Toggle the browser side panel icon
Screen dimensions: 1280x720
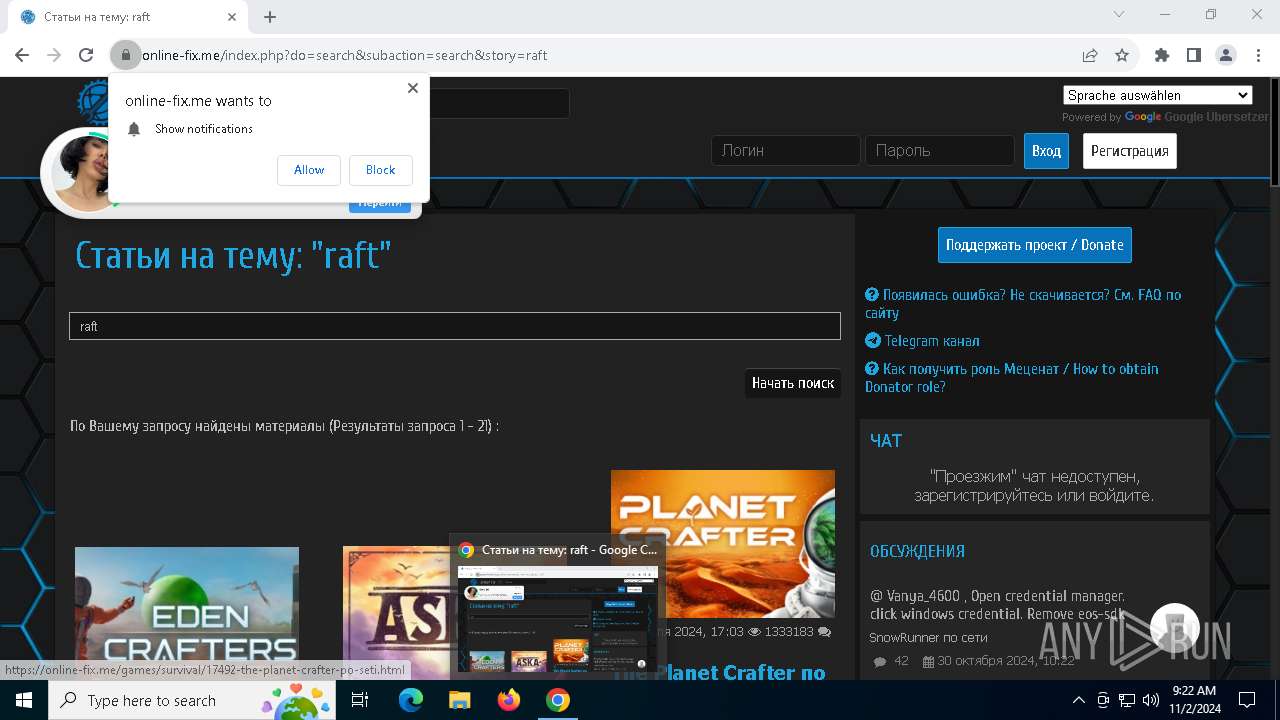tap(1194, 55)
